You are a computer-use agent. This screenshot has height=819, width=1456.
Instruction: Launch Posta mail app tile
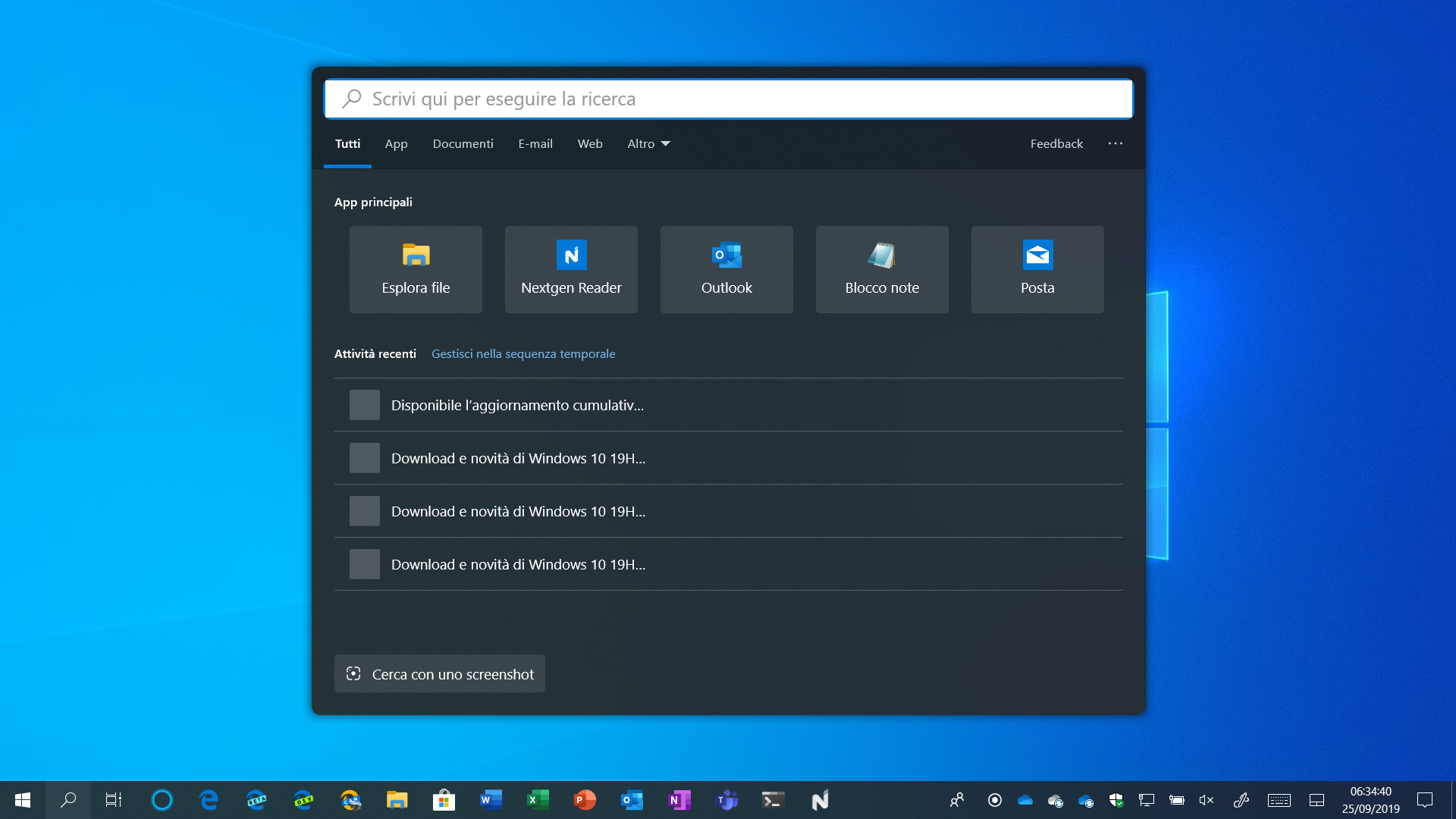click(1037, 269)
